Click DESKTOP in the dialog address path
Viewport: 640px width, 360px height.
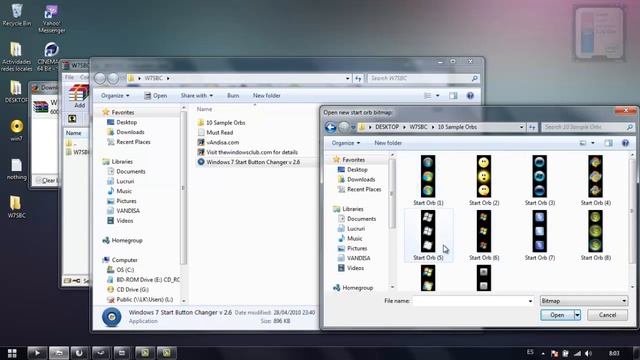pos(387,127)
